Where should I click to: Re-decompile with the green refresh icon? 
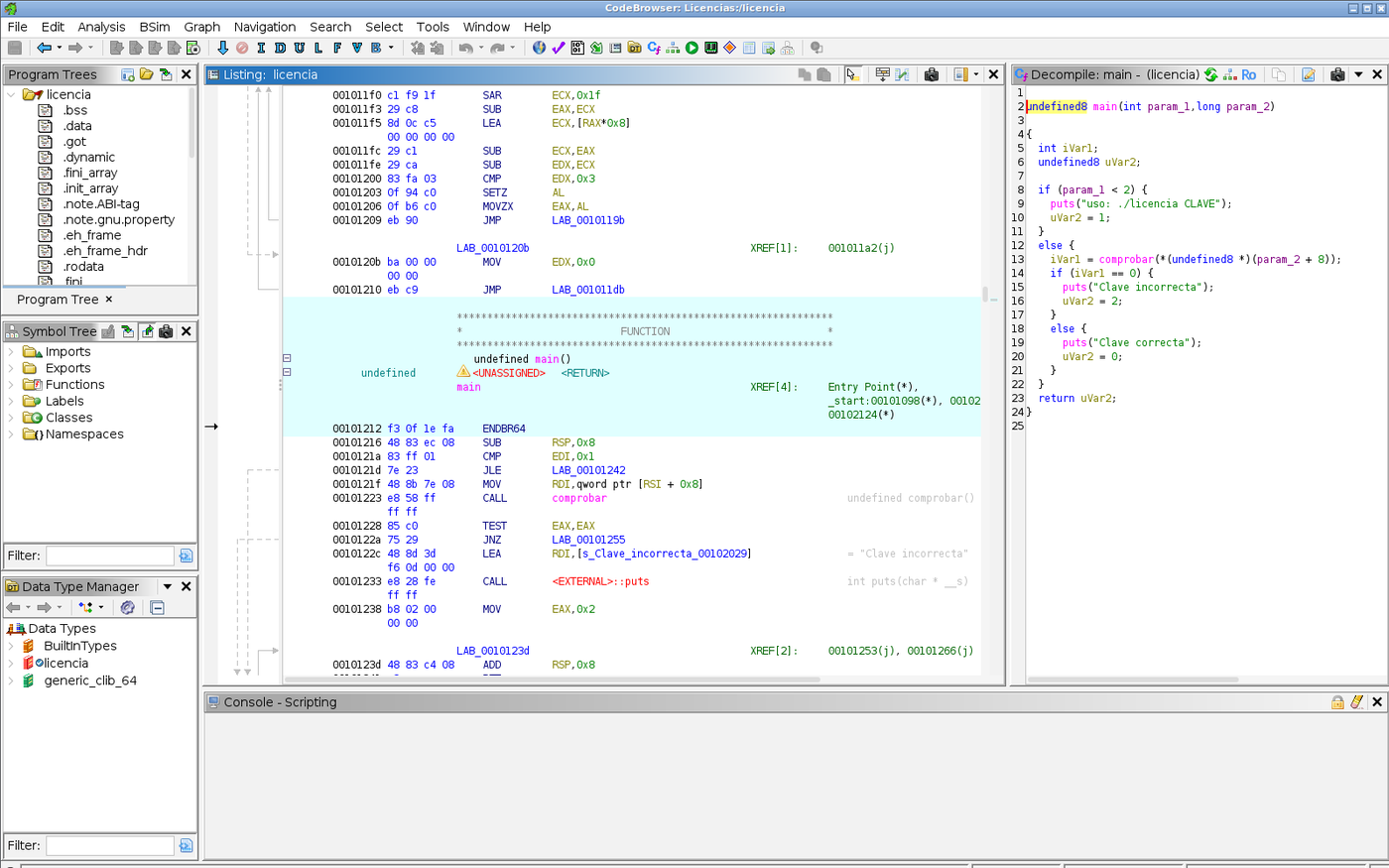click(1210, 74)
